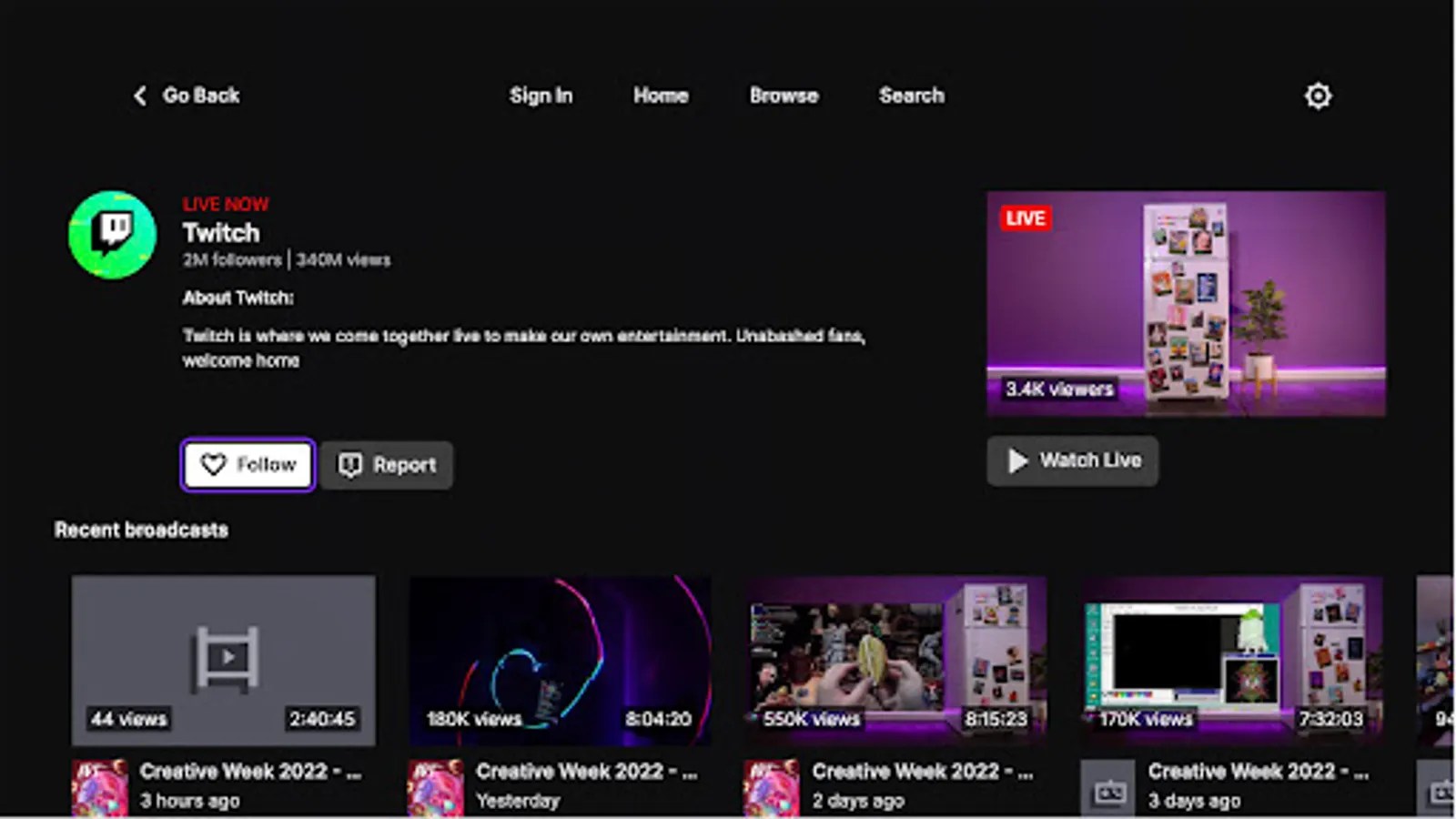Navigate to Home
The width and height of the screenshot is (1456, 819).
[662, 96]
